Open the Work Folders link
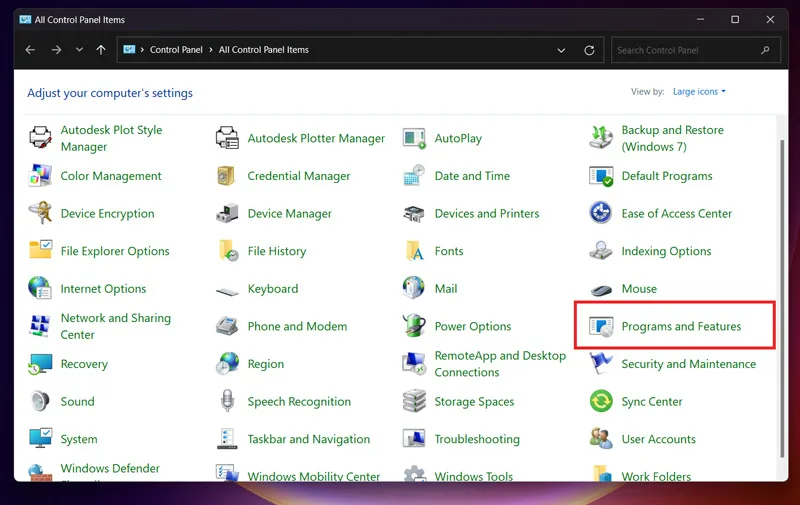The image size is (800, 505). click(656, 476)
